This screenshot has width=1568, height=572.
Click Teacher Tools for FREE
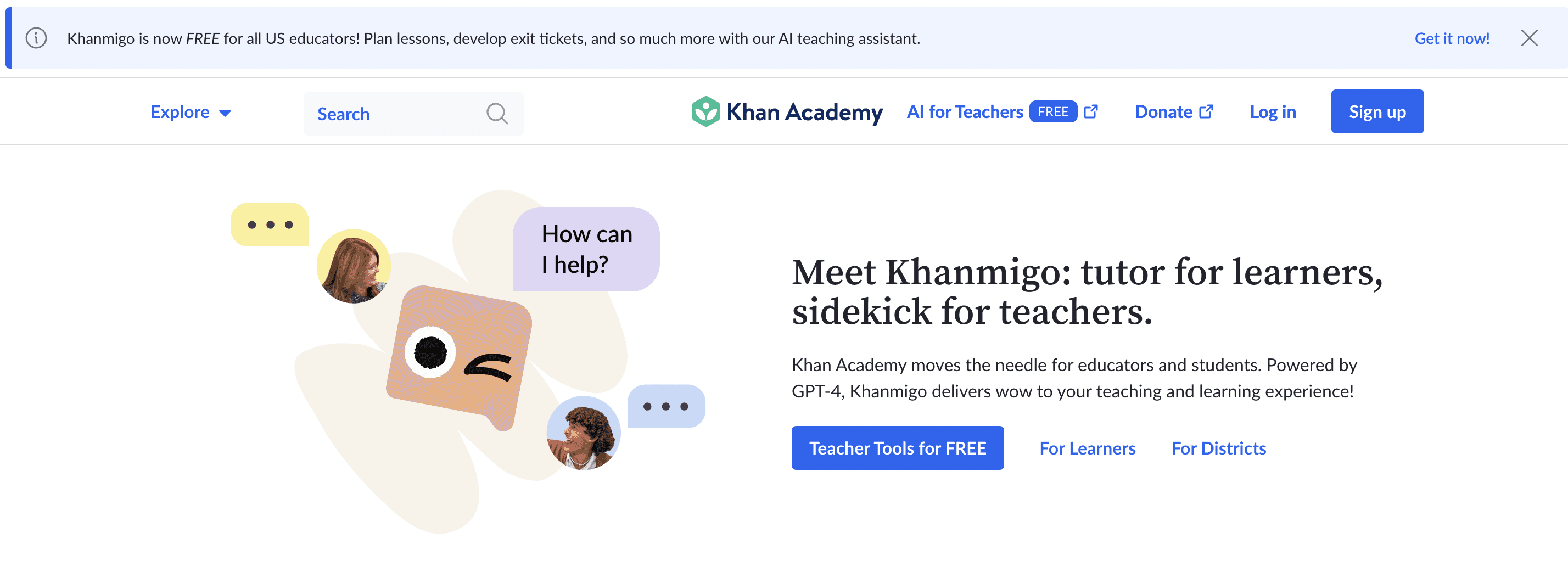[x=897, y=448]
